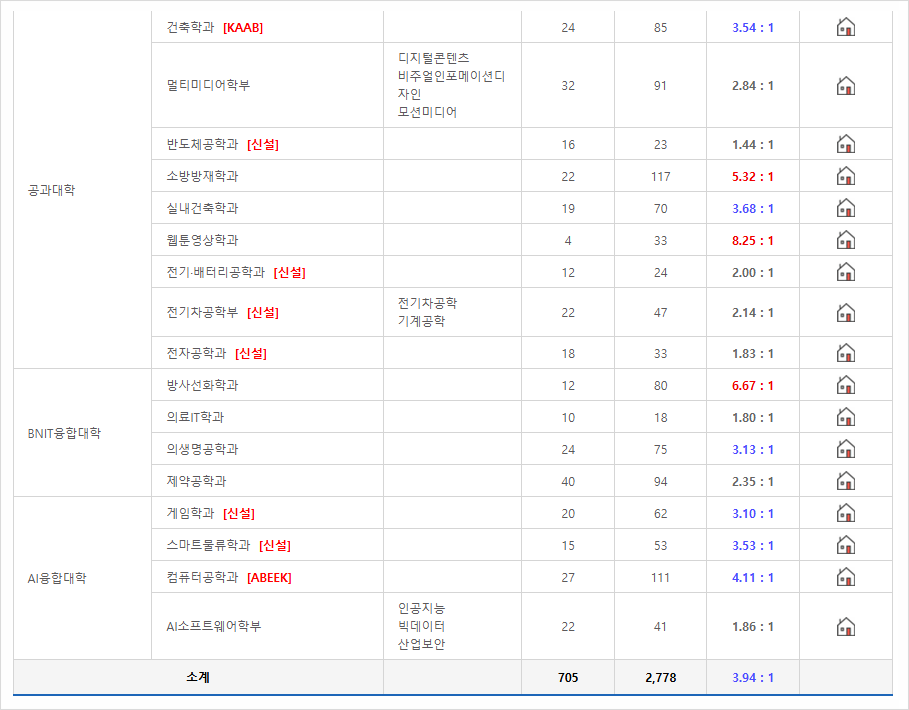
Task: Select the 멀티미디어학부 department name
Action: point(208,85)
